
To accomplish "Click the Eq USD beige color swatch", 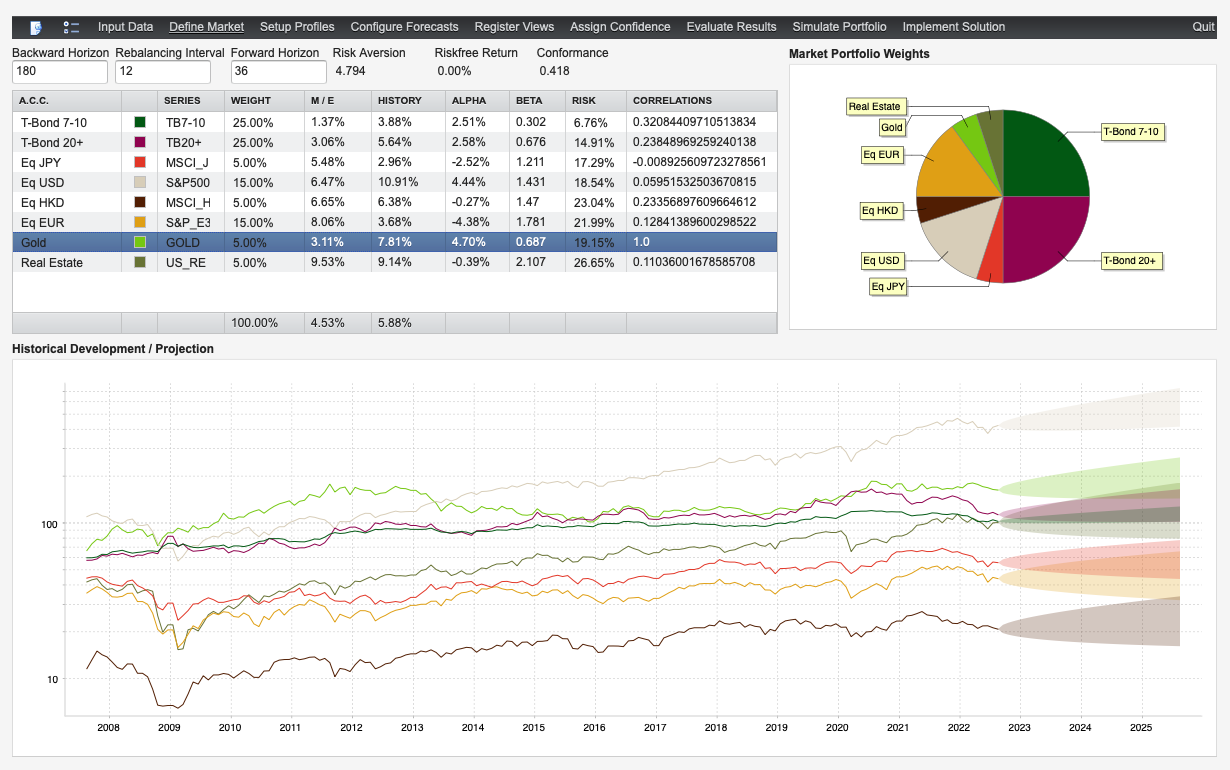I will click(140, 182).
